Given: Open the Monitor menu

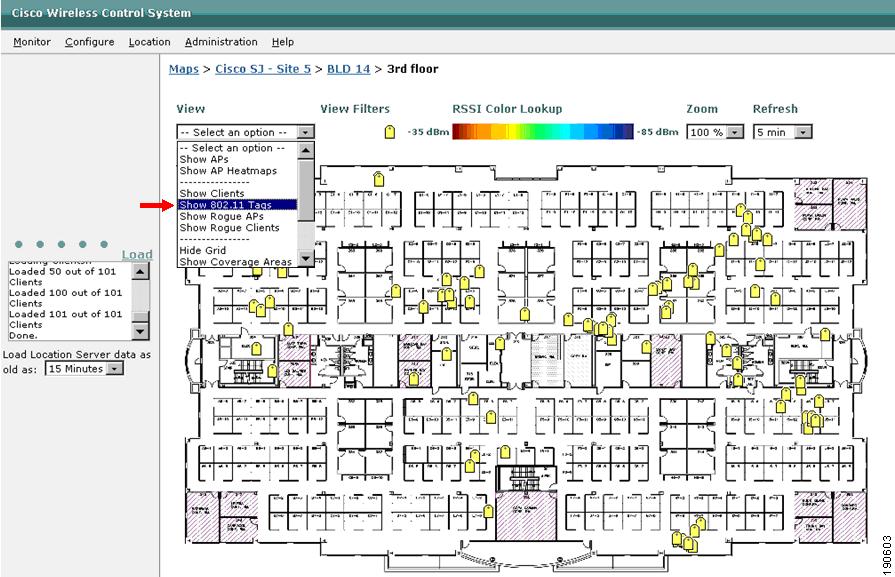Looking at the screenshot, I should pos(32,42).
